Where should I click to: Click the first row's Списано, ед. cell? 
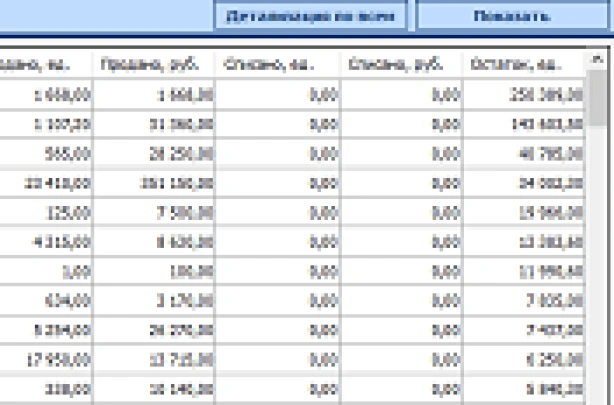point(277,95)
